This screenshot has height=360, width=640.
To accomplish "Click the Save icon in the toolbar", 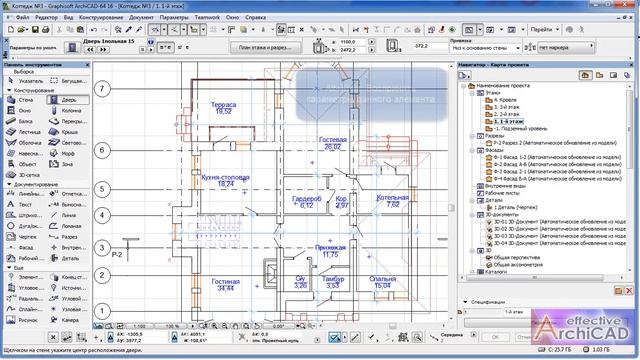I will (36, 30).
